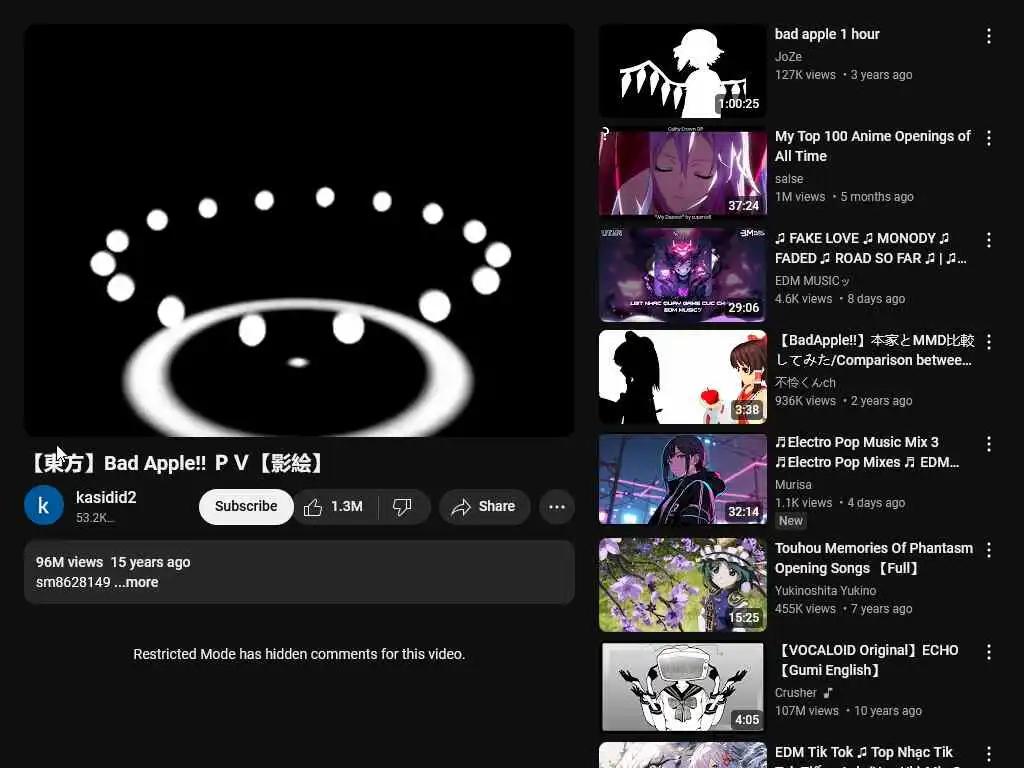The height and width of the screenshot is (768, 1024).
Task: Open options menu for EDM Tik Tok video
Action: coord(989,754)
